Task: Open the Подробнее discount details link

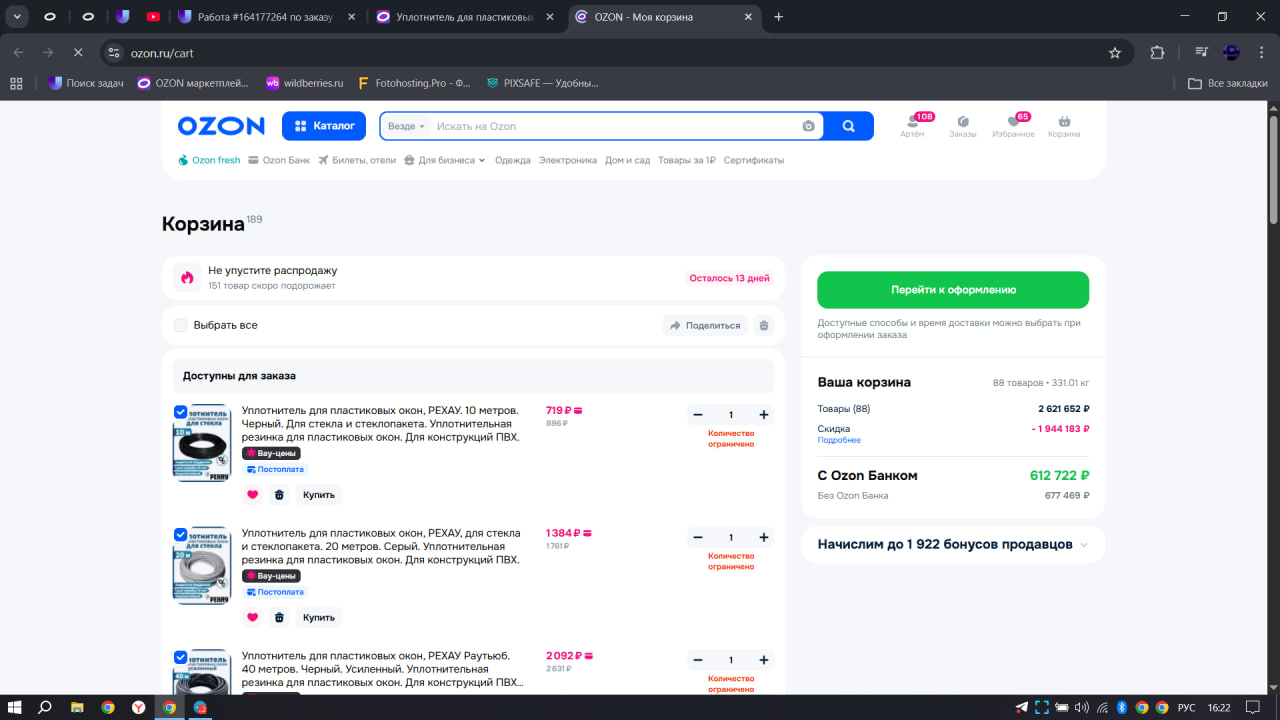Action: 839,440
